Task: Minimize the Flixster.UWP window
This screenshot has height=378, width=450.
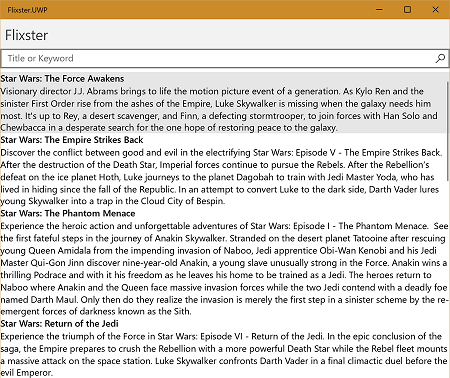Action: 379,10
